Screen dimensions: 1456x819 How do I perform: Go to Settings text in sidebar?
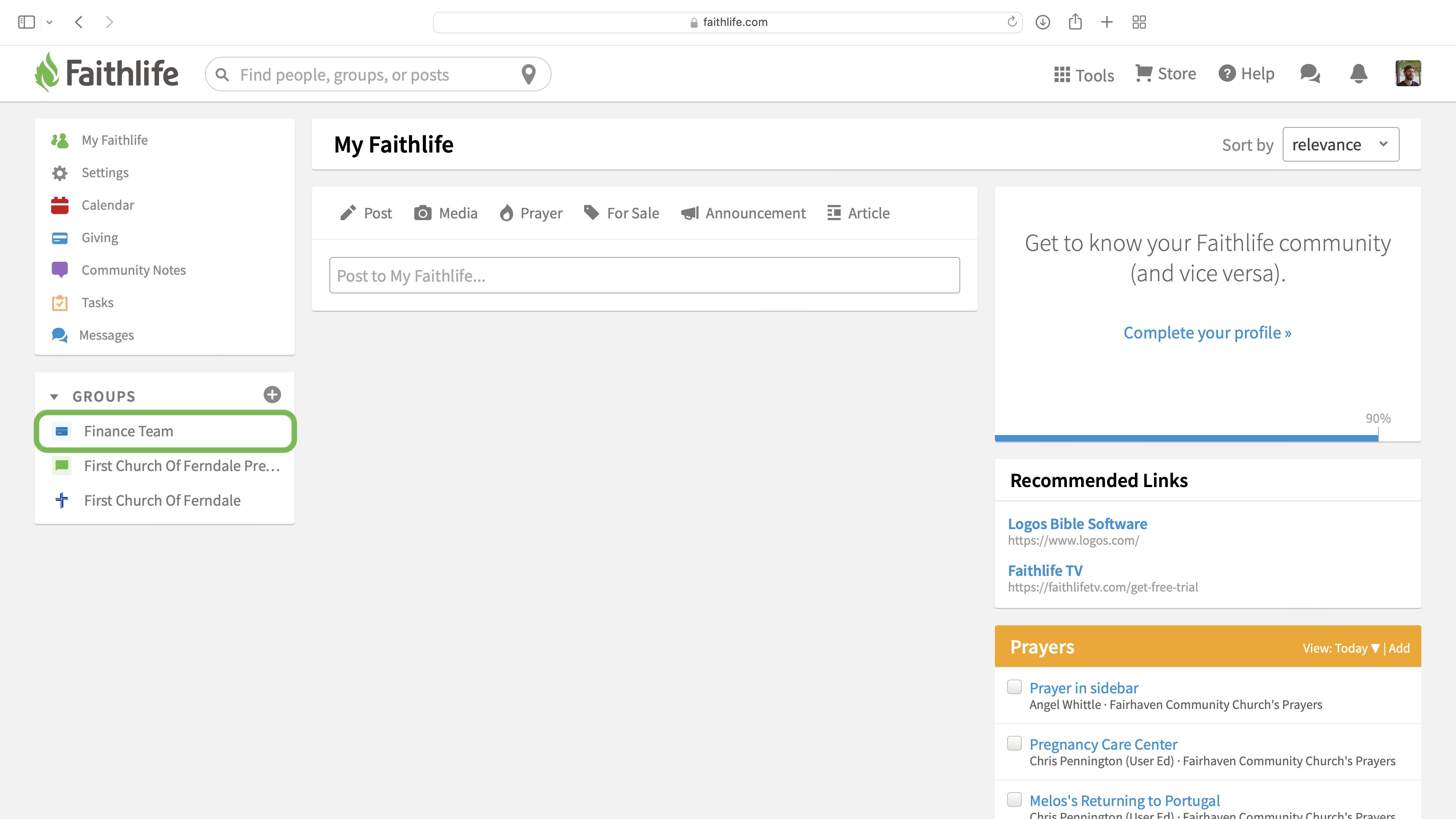[105, 173]
